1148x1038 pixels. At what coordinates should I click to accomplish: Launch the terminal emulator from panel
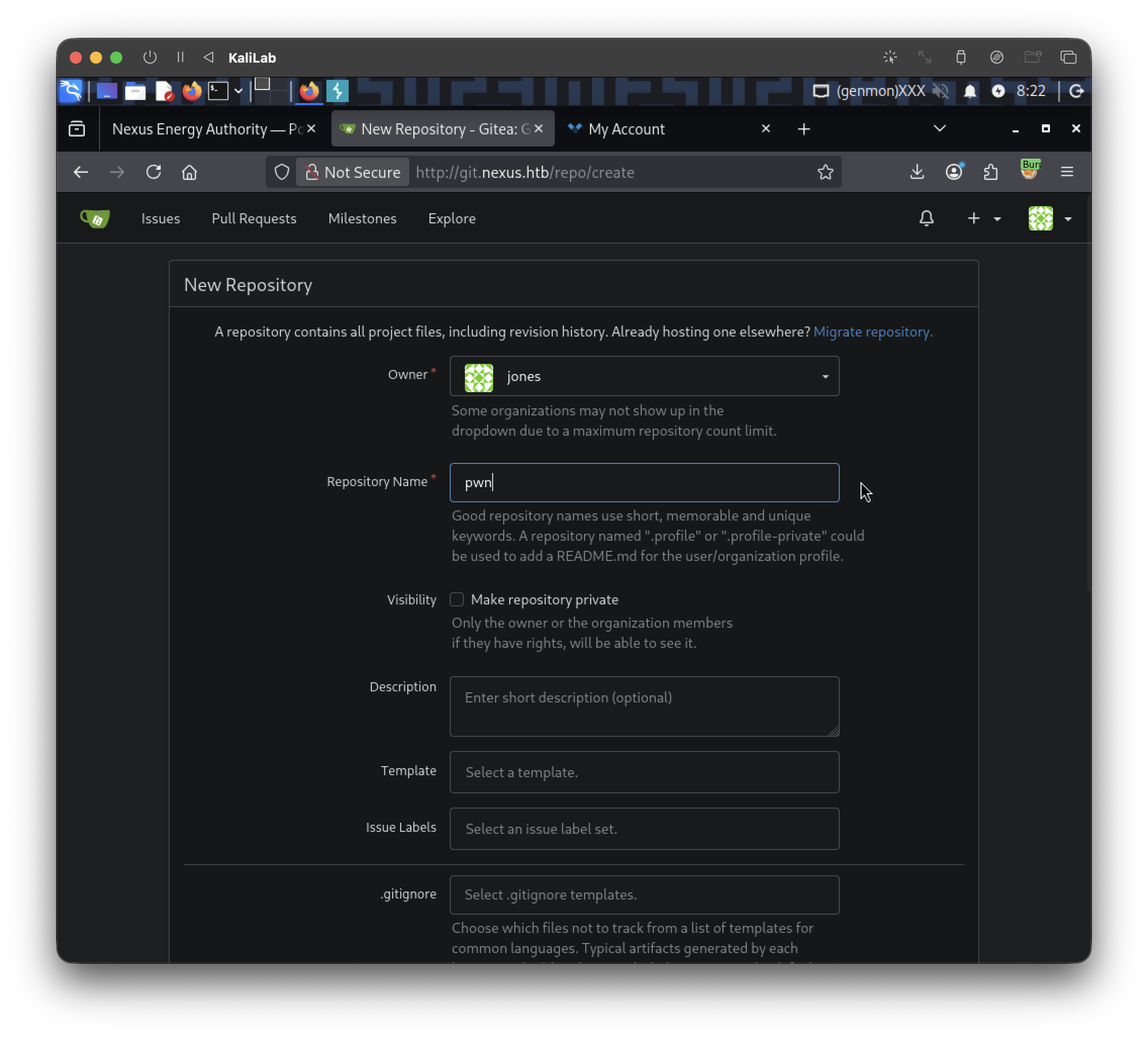(x=218, y=91)
